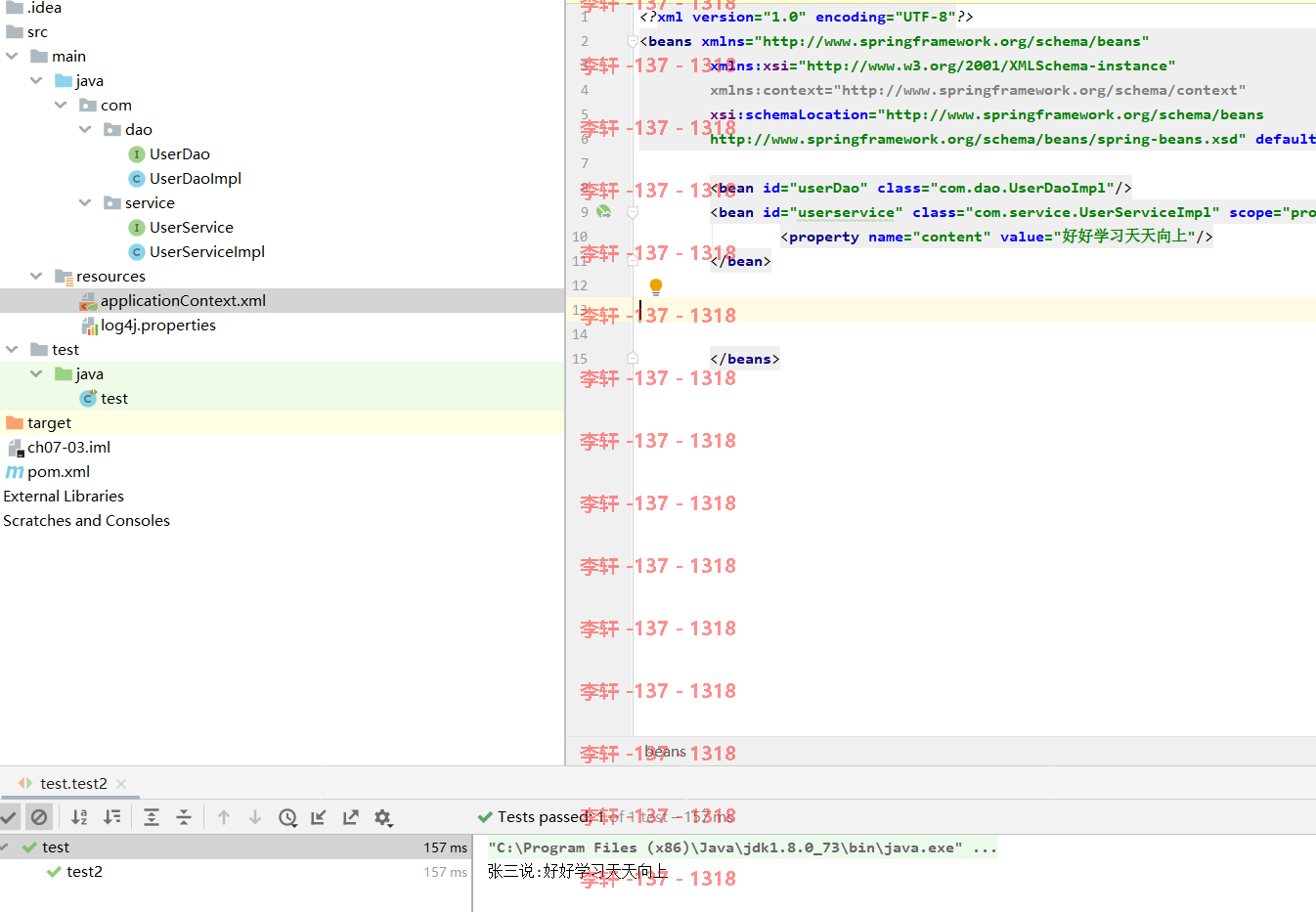1316x912 pixels.
Task: Click the xml version declaration line
Action: click(x=807, y=17)
